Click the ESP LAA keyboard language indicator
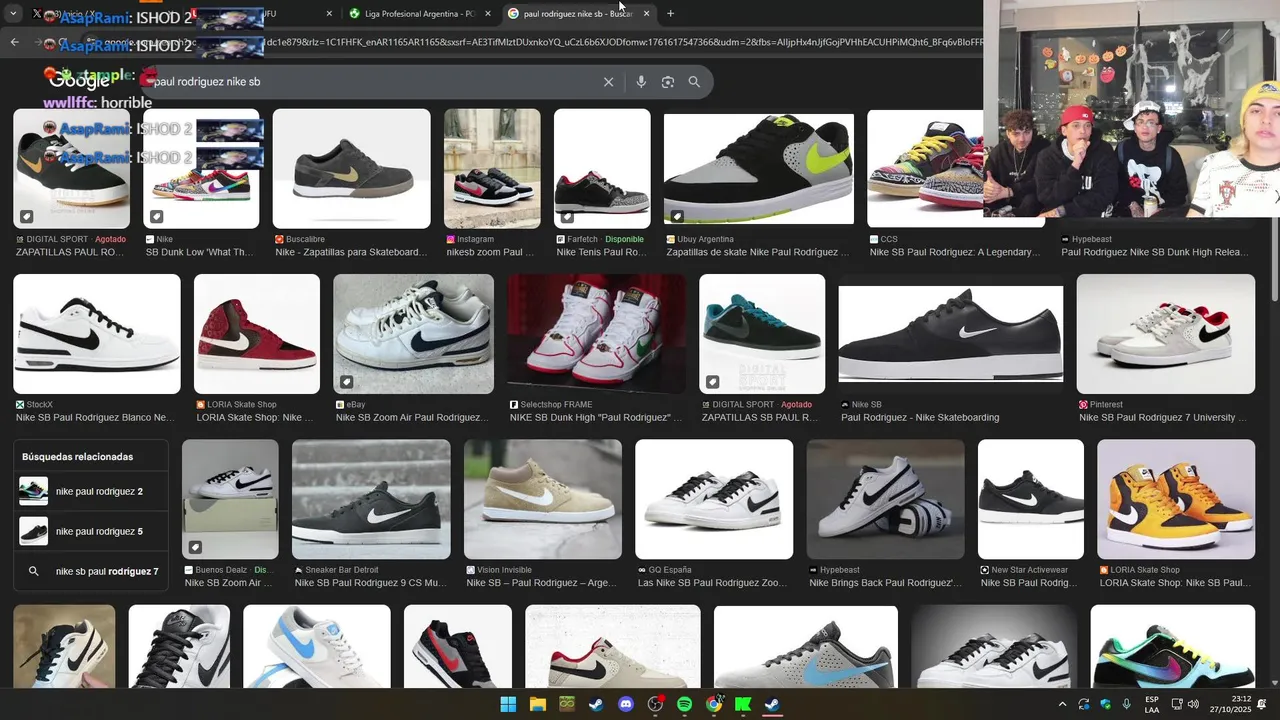This screenshot has width=1280, height=720. pos(1152,704)
